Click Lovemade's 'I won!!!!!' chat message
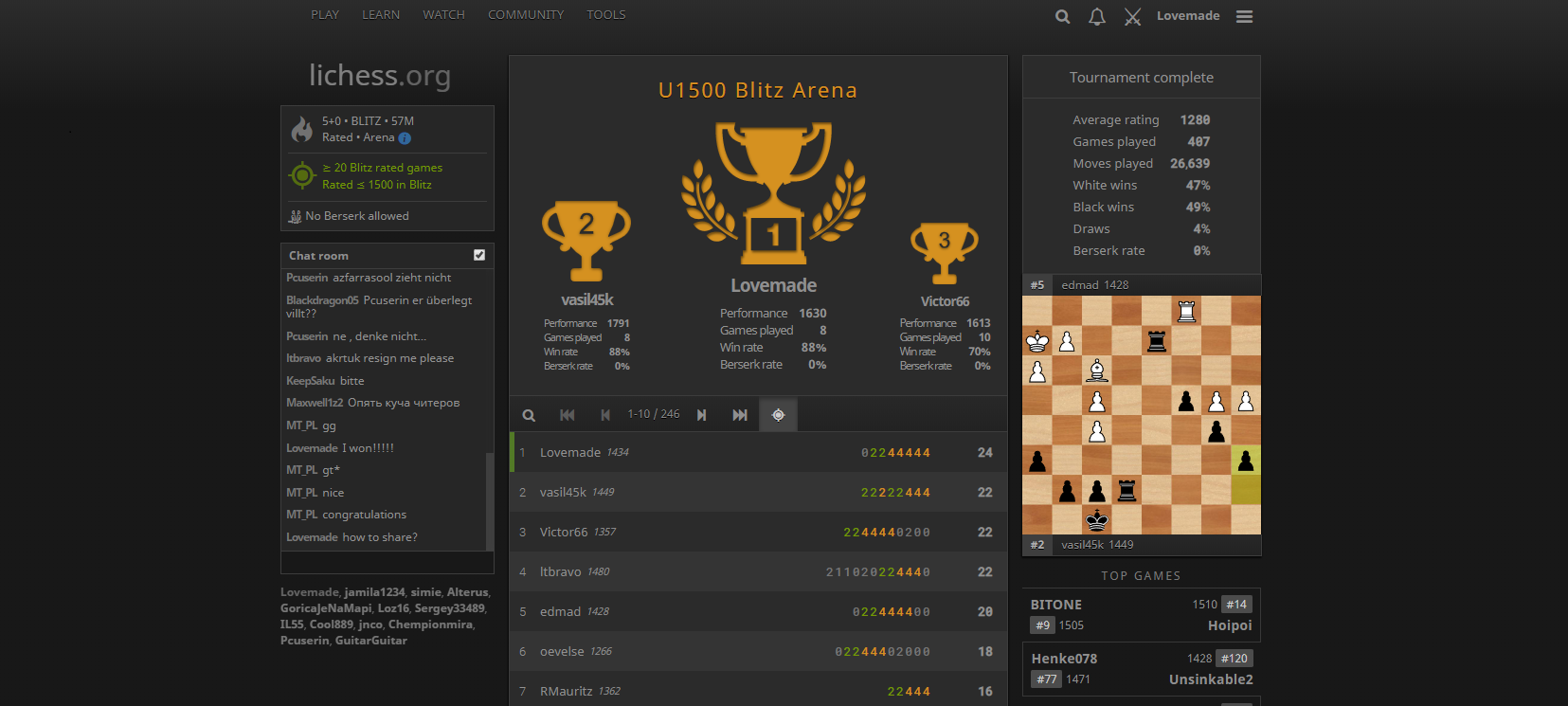 coord(368,448)
